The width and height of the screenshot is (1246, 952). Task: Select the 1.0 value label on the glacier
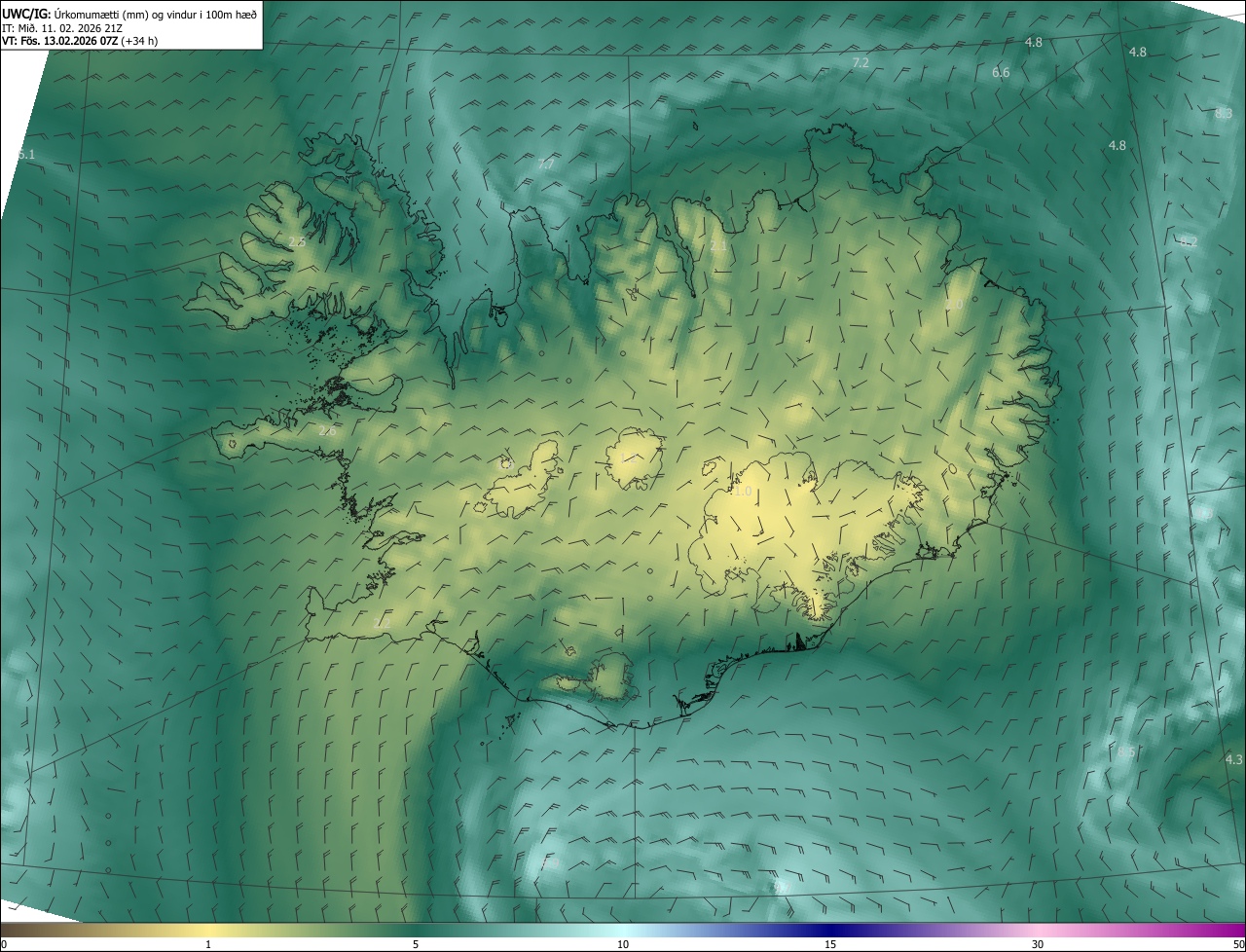pyautogui.click(x=743, y=492)
